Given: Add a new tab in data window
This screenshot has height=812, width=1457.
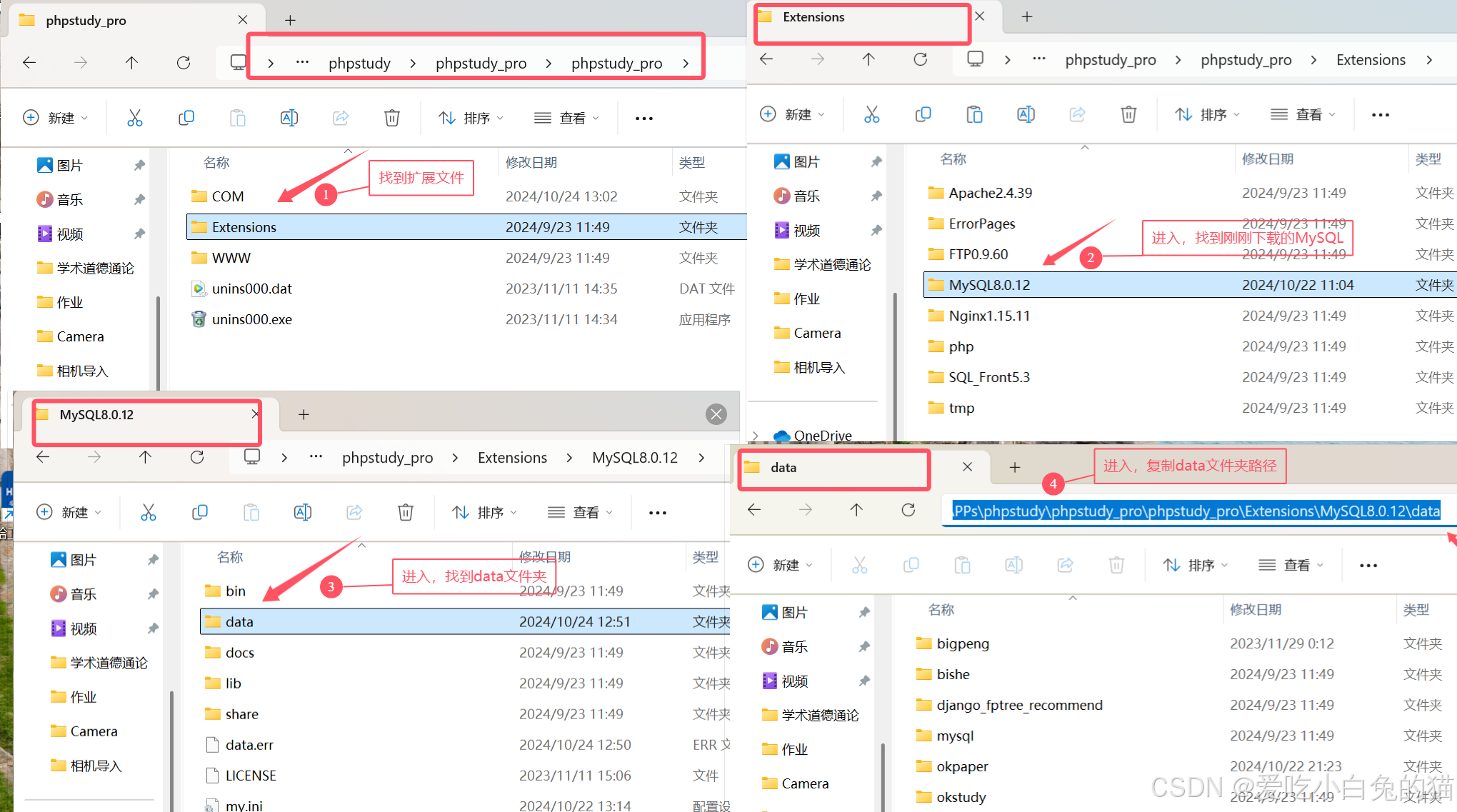Looking at the screenshot, I should [1015, 467].
